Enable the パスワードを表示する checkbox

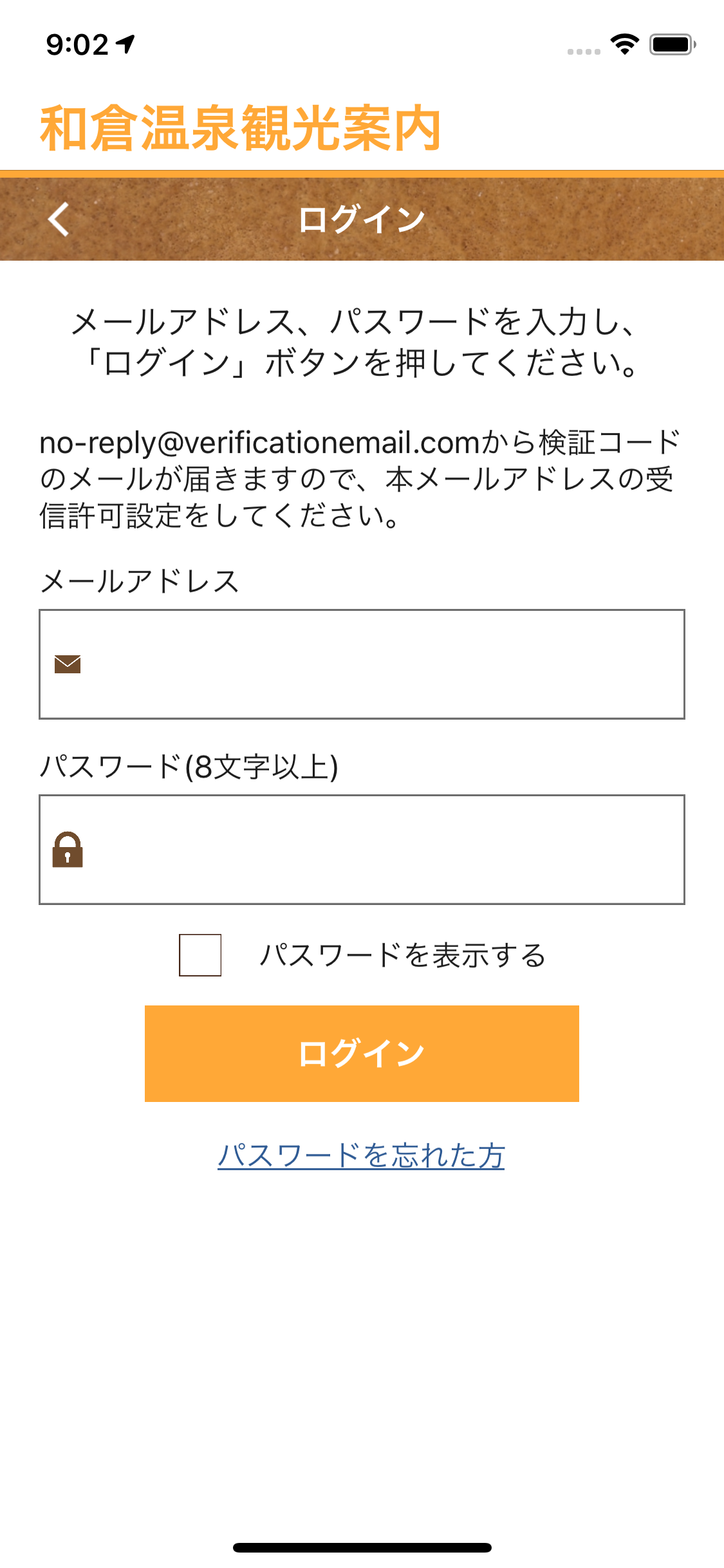click(x=200, y=955)
